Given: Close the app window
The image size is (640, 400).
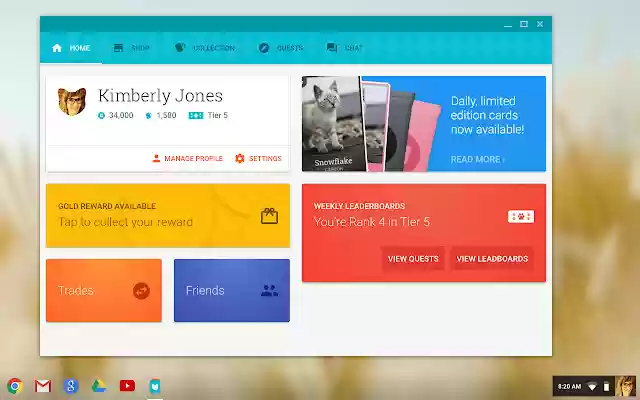Looking at the screenshot, I should [x=540, y=24].
